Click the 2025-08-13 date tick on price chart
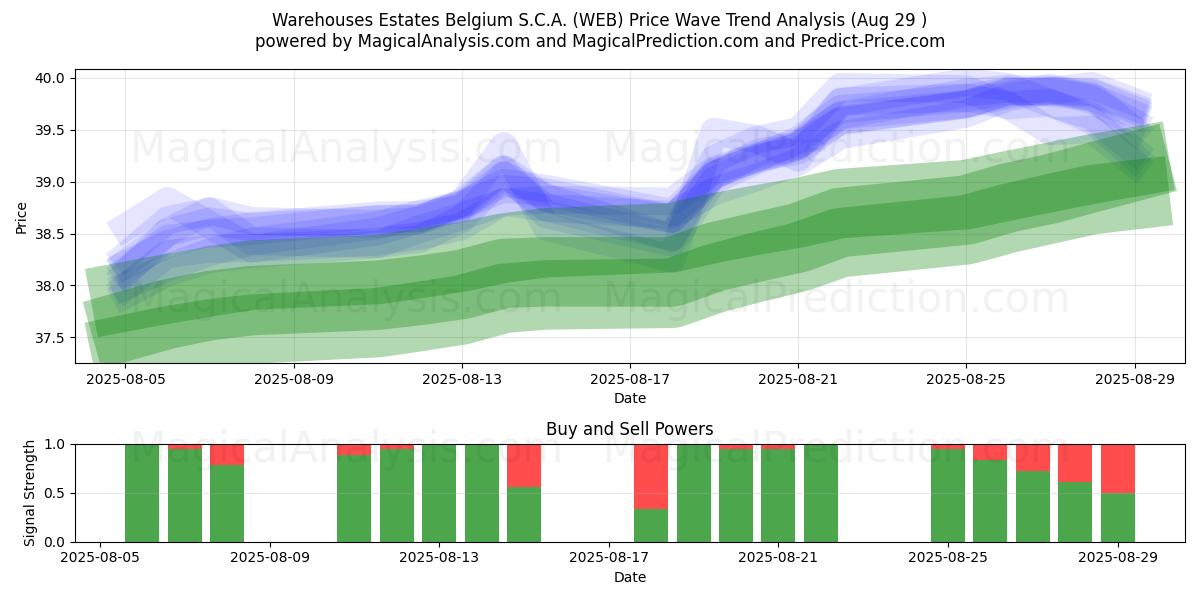The width and height of the screenshot is (1200, 600). pos(461,379)
